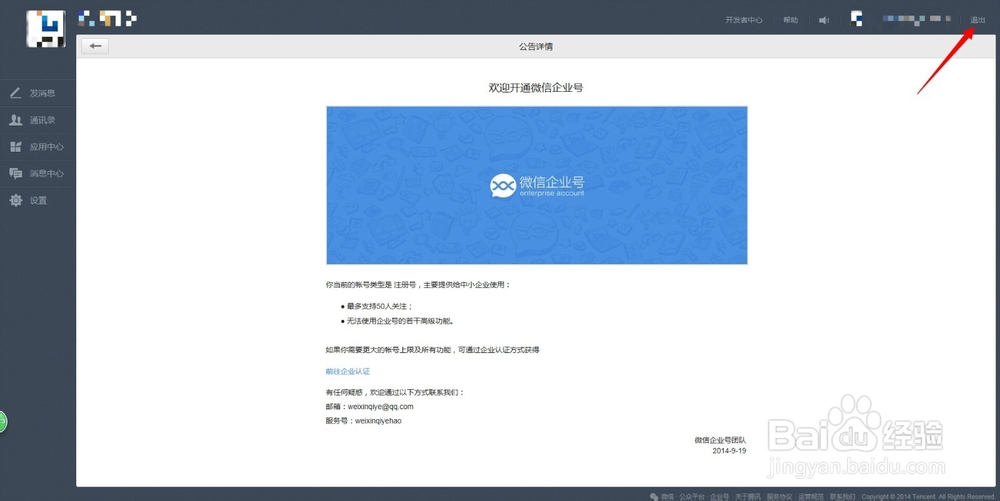Open 联系我们 footer link
1000x501 pixels.
coord(842,497)
